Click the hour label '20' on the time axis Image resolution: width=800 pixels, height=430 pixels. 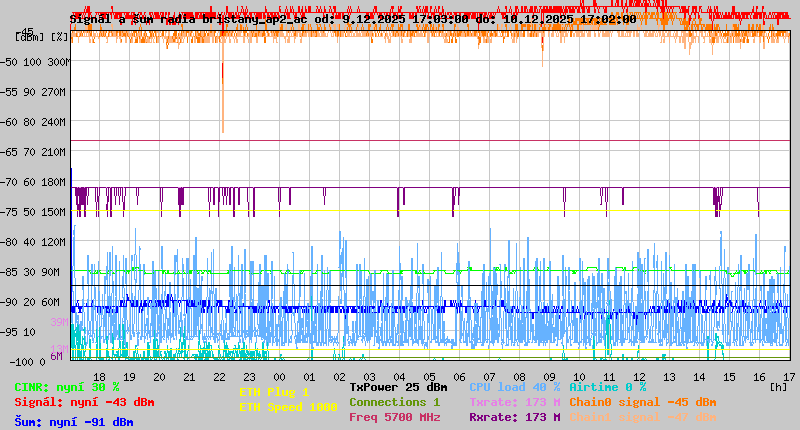[159, 377]
